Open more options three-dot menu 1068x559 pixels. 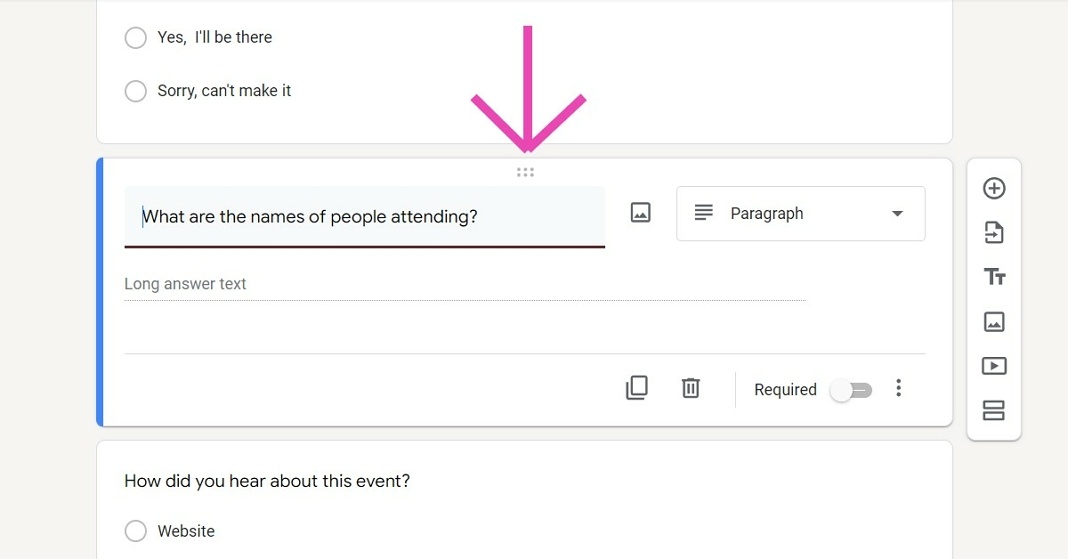click(x=899, y=388)
